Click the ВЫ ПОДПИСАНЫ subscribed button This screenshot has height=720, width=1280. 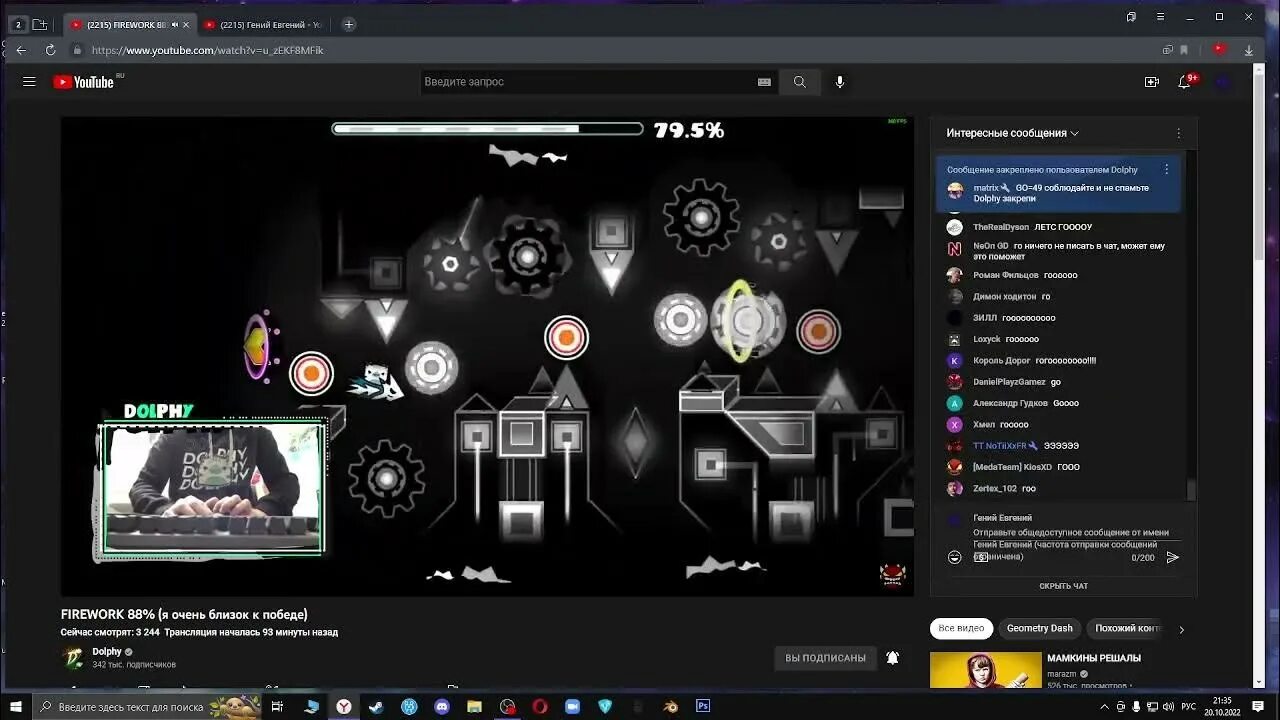coord(825,658)
